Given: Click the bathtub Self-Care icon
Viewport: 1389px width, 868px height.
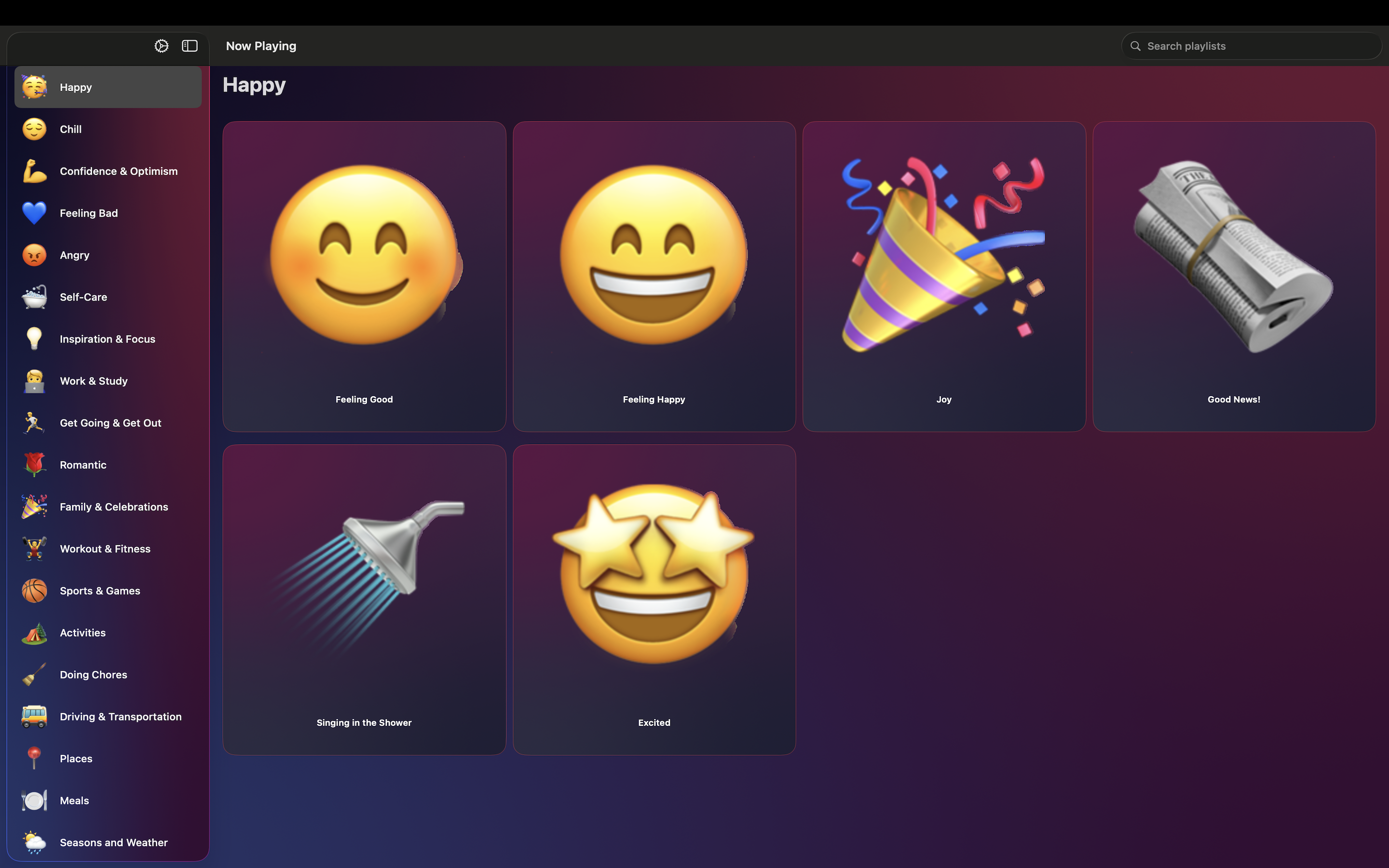Looking at the screenshot, I should point(34,297).
